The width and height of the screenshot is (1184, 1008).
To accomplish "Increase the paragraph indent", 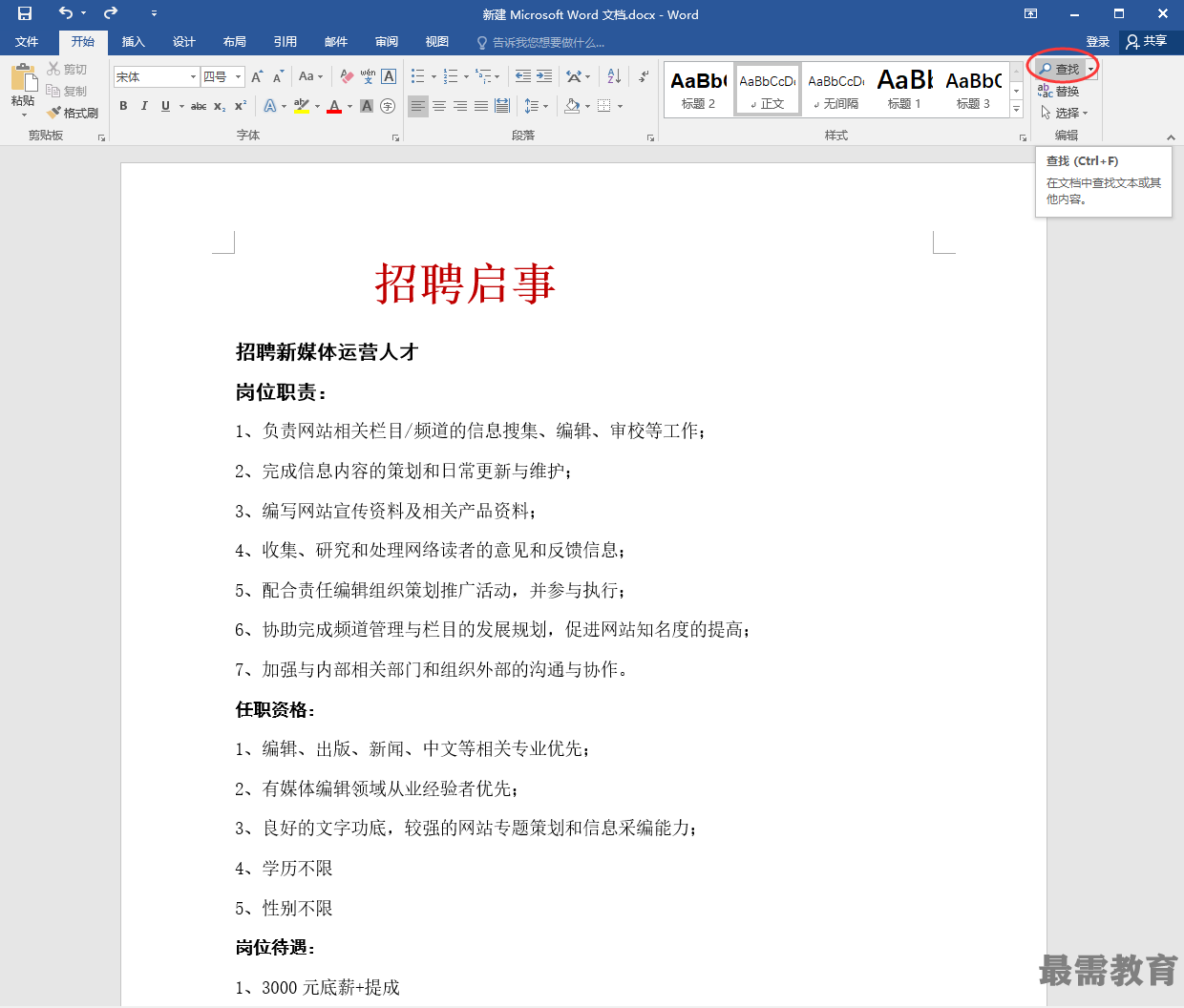I will tap(544, 76).
